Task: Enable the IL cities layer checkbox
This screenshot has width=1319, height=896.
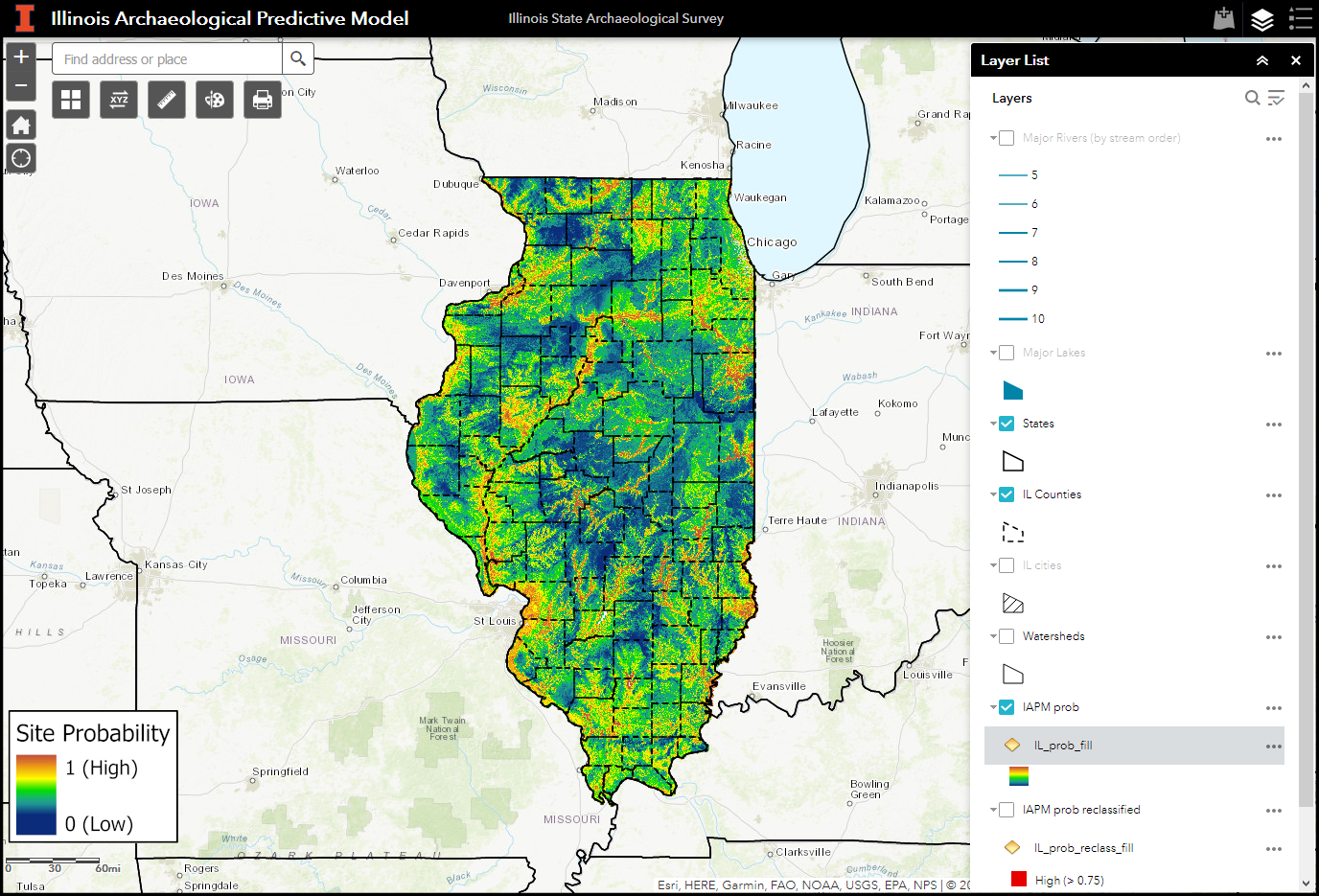Action: 1007,565
